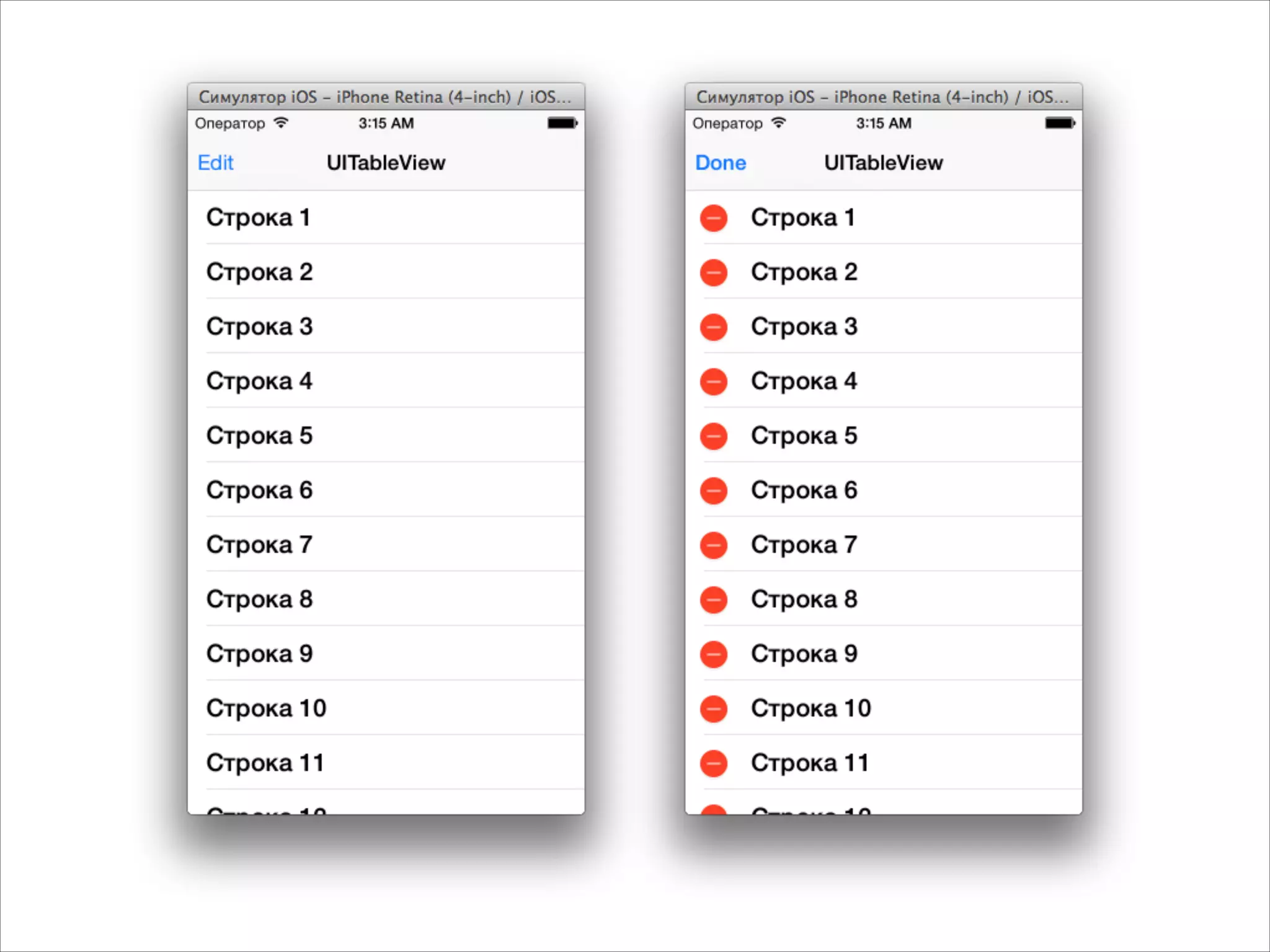Tap red minus icon for Строка 11

pyautogui.click(x=713, y=764)
